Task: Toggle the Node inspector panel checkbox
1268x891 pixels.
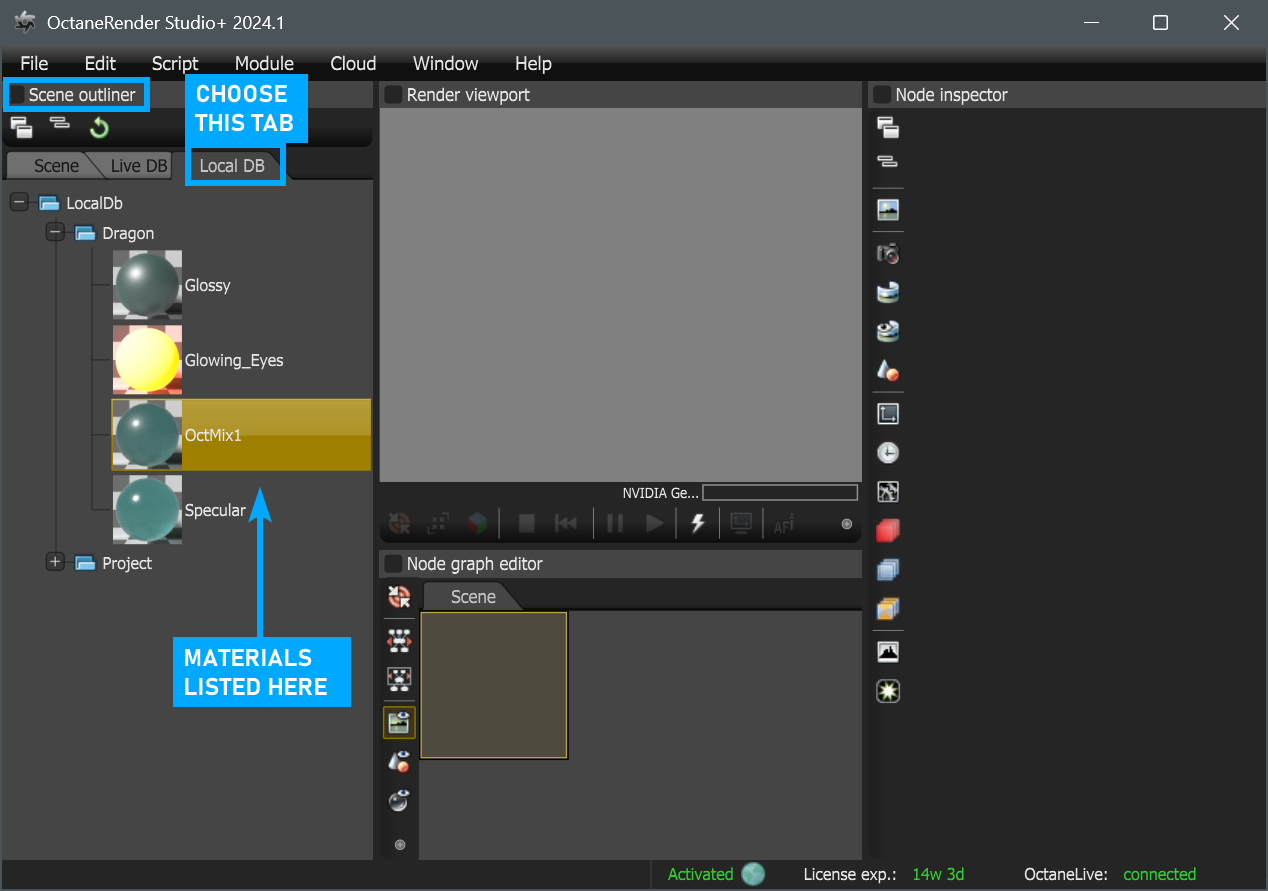Action: click(x=882, y=95)
